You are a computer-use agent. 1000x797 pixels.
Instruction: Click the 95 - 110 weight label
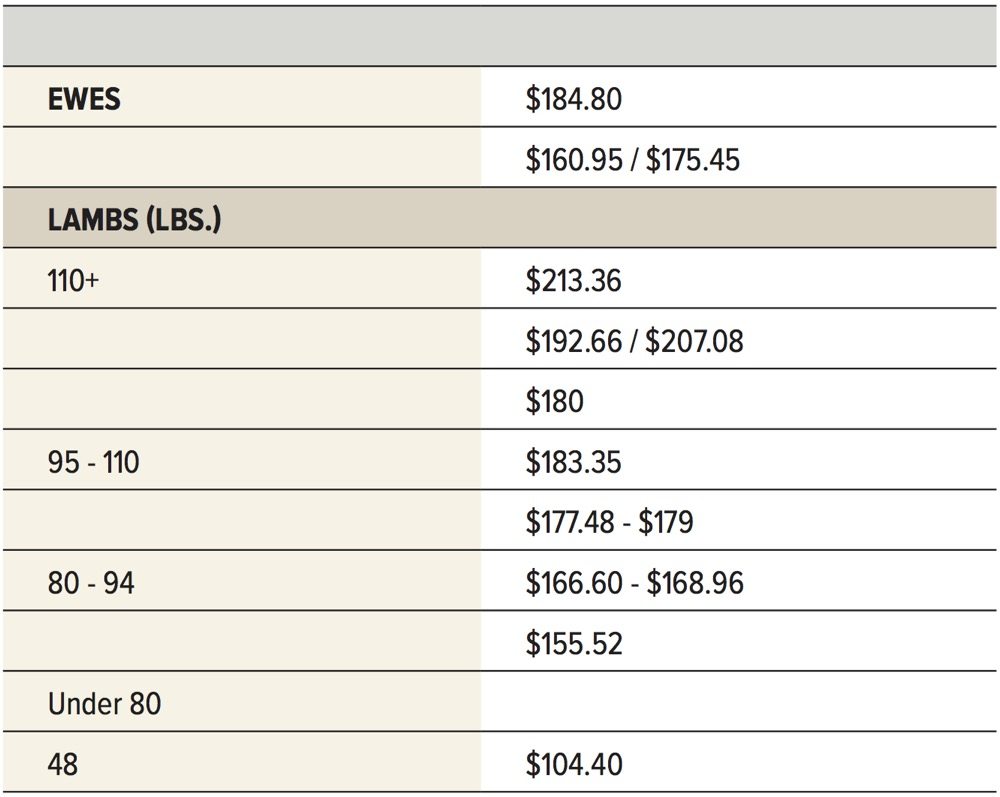coord(93,463)
